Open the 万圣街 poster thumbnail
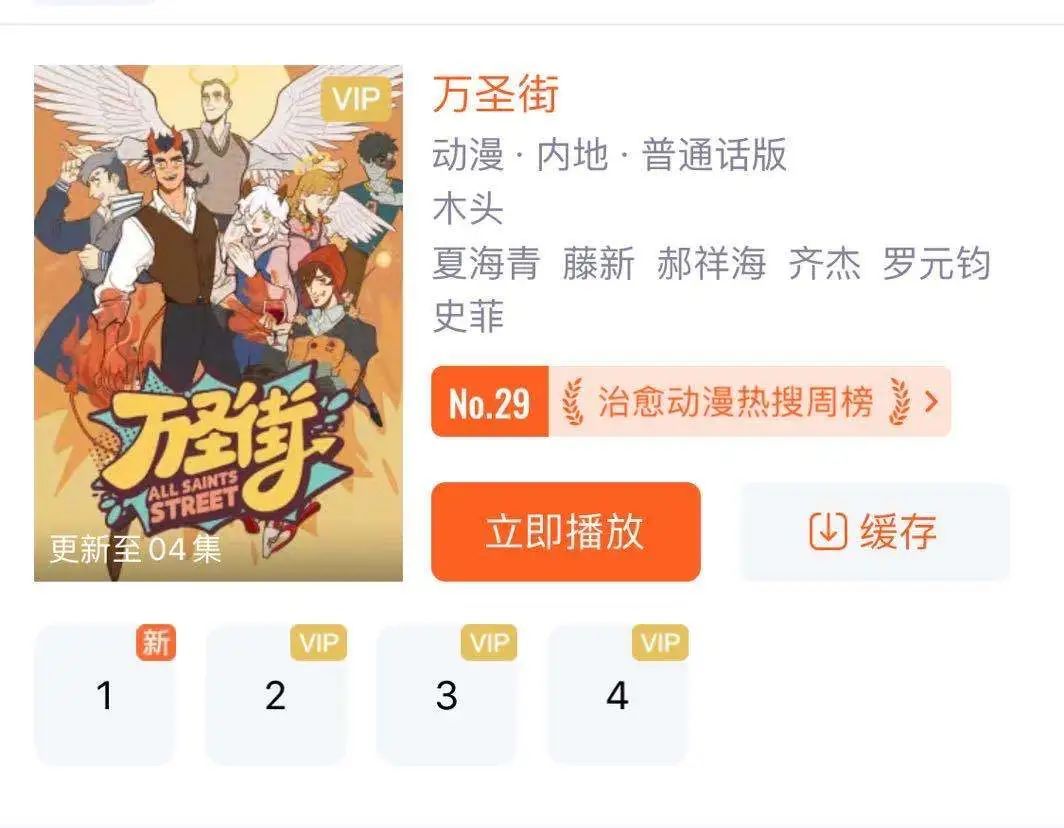Viewport: 1064px width, 828px height. click(x=218, y=323)
